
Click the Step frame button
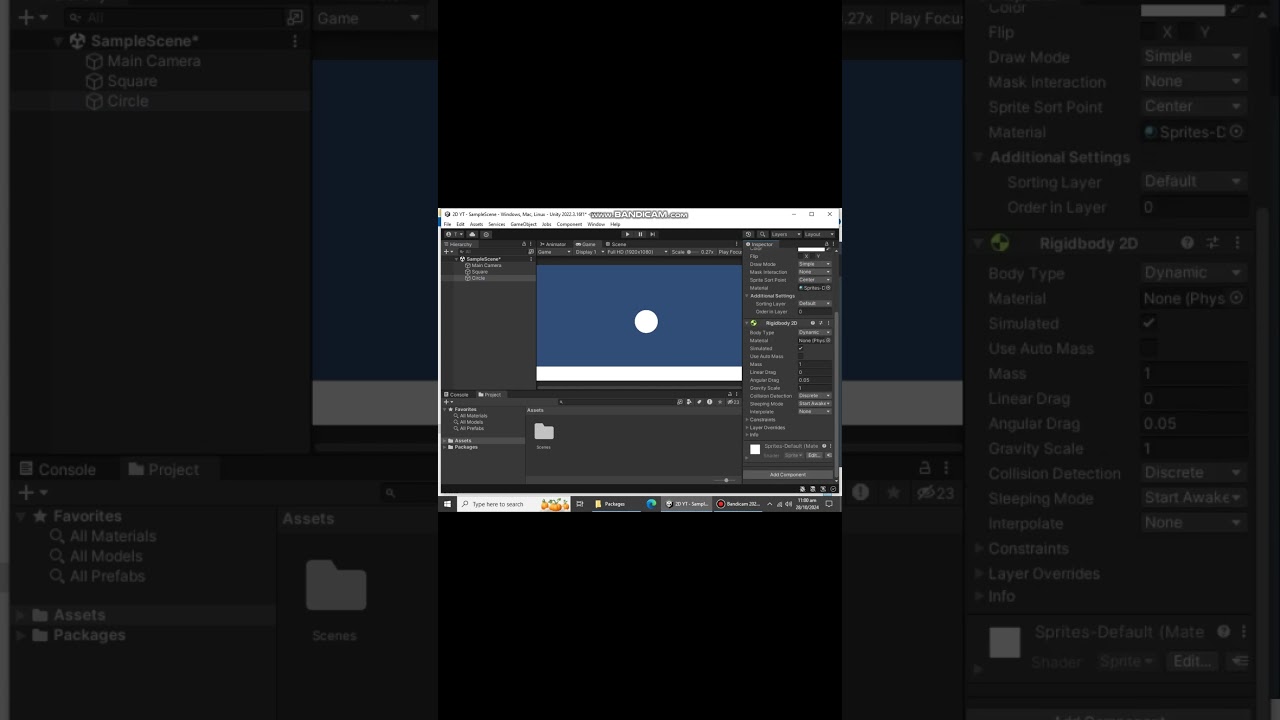pos(653,234)
